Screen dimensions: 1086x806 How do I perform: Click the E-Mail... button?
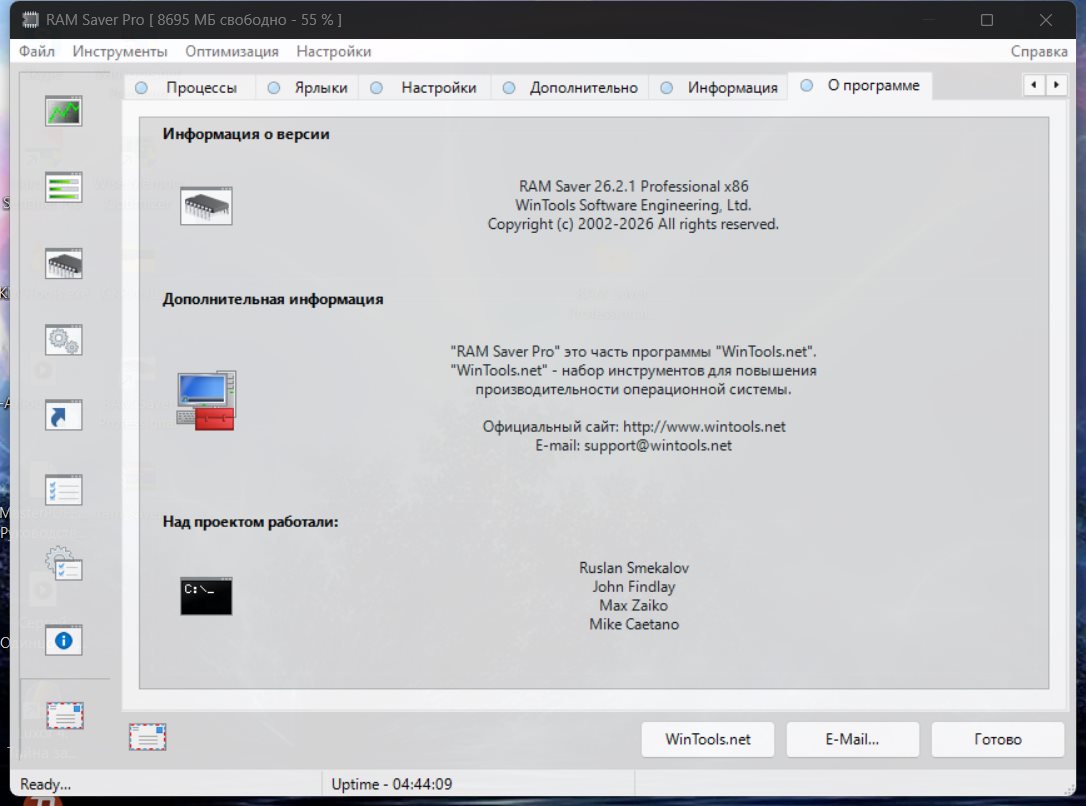point(853,740)
